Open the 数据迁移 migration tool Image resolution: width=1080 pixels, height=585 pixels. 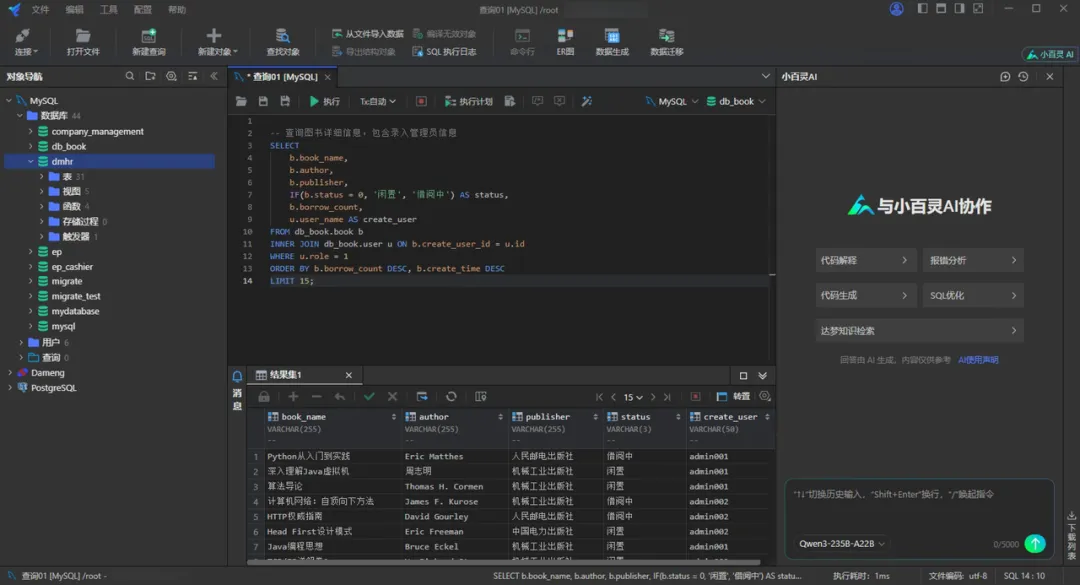[667, 41]
